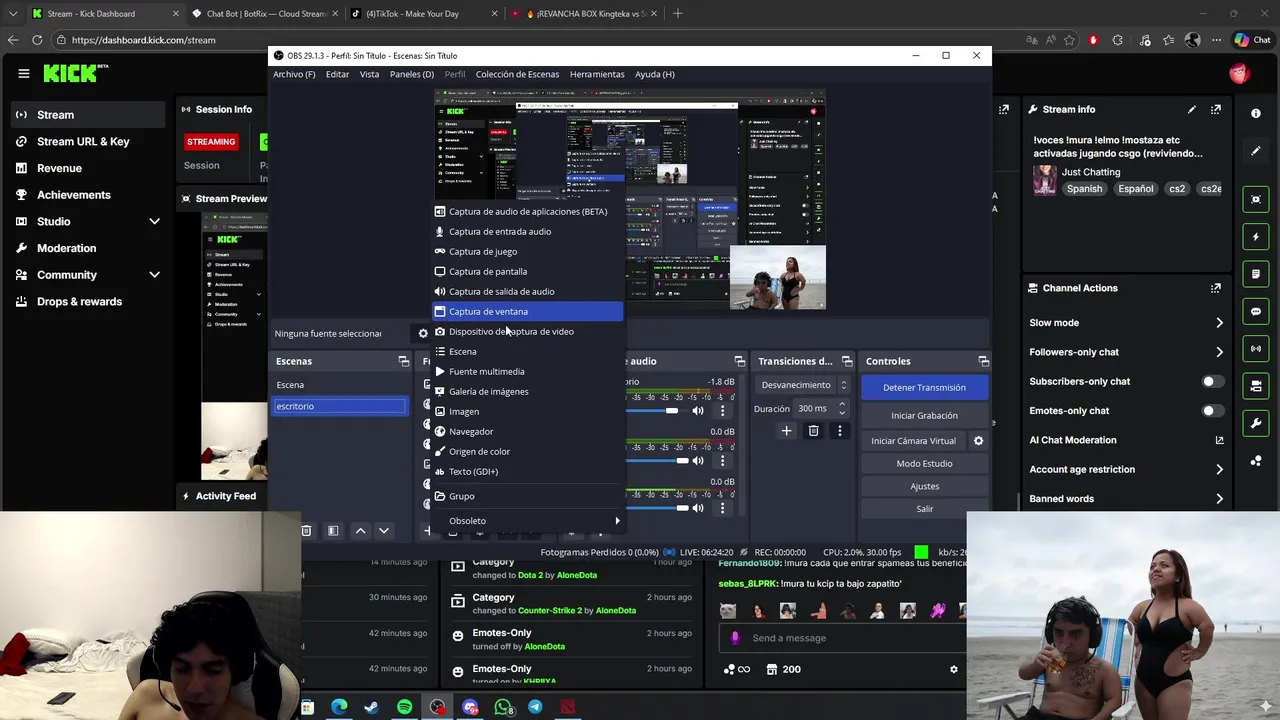Open the Herramientas menu in OBS

(x=597, y=74)
